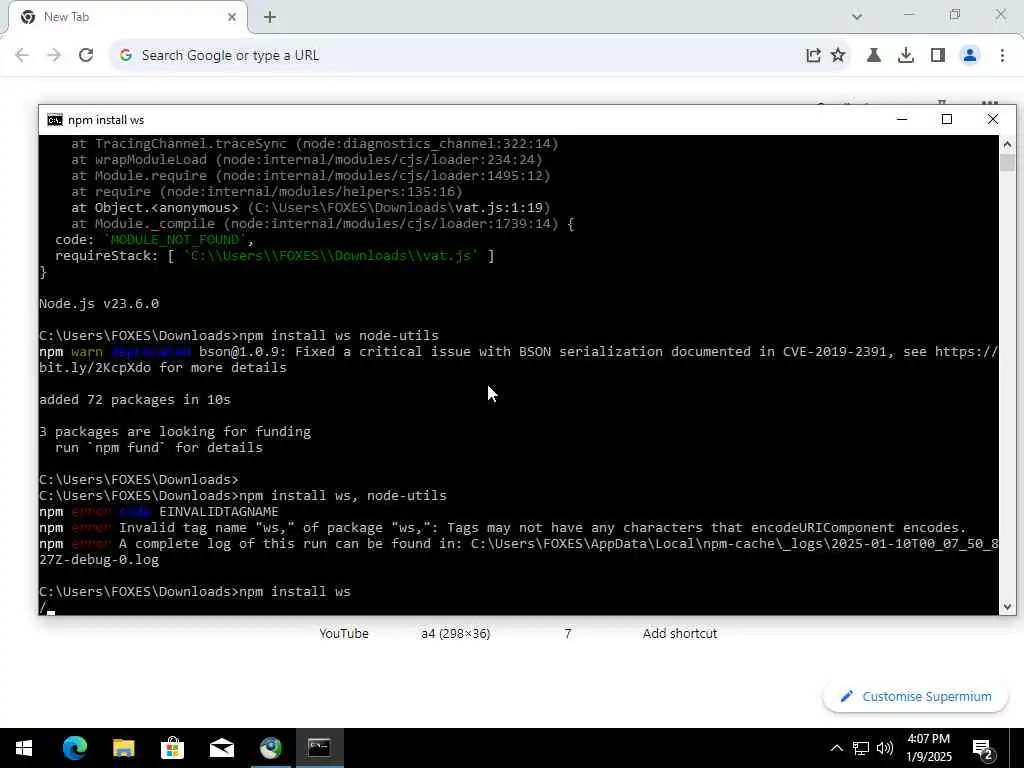
Task: Open Mail app from taskbar
Action: 221,748
